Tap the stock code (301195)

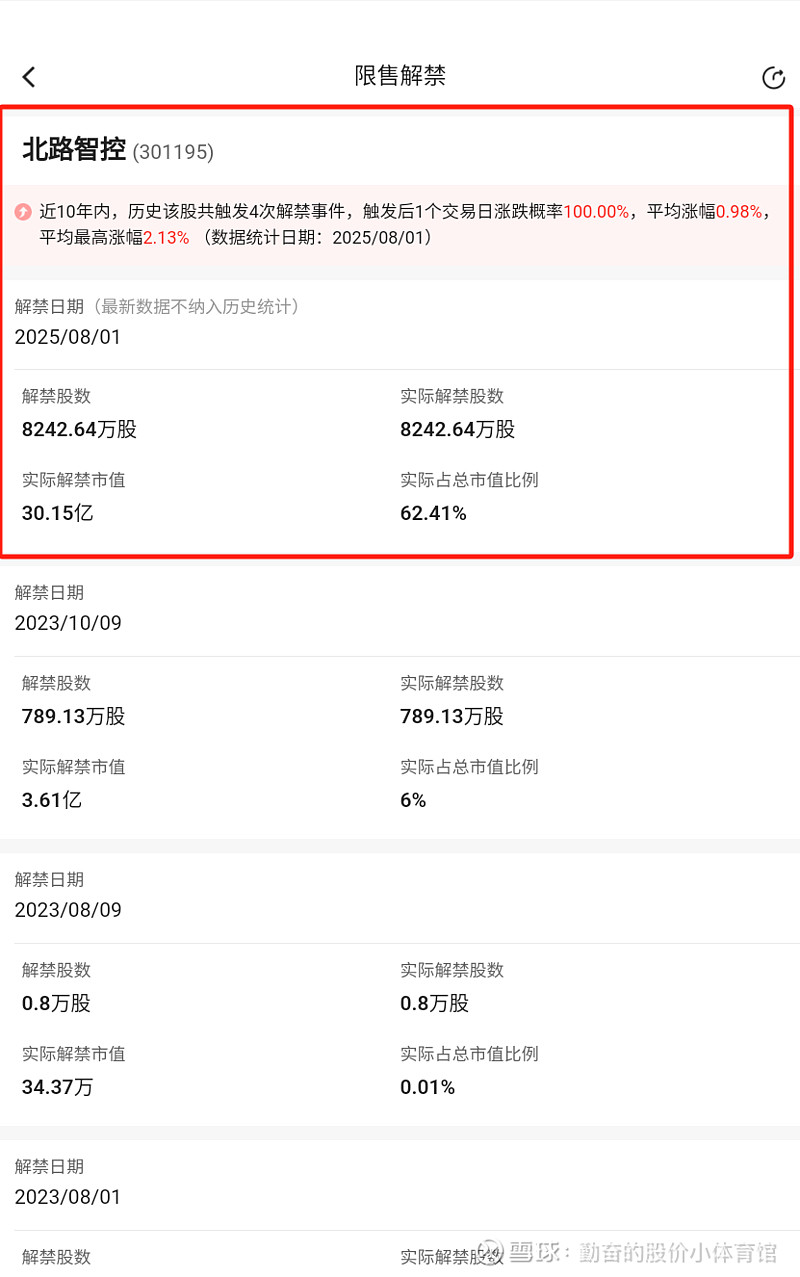click(173, 152)
